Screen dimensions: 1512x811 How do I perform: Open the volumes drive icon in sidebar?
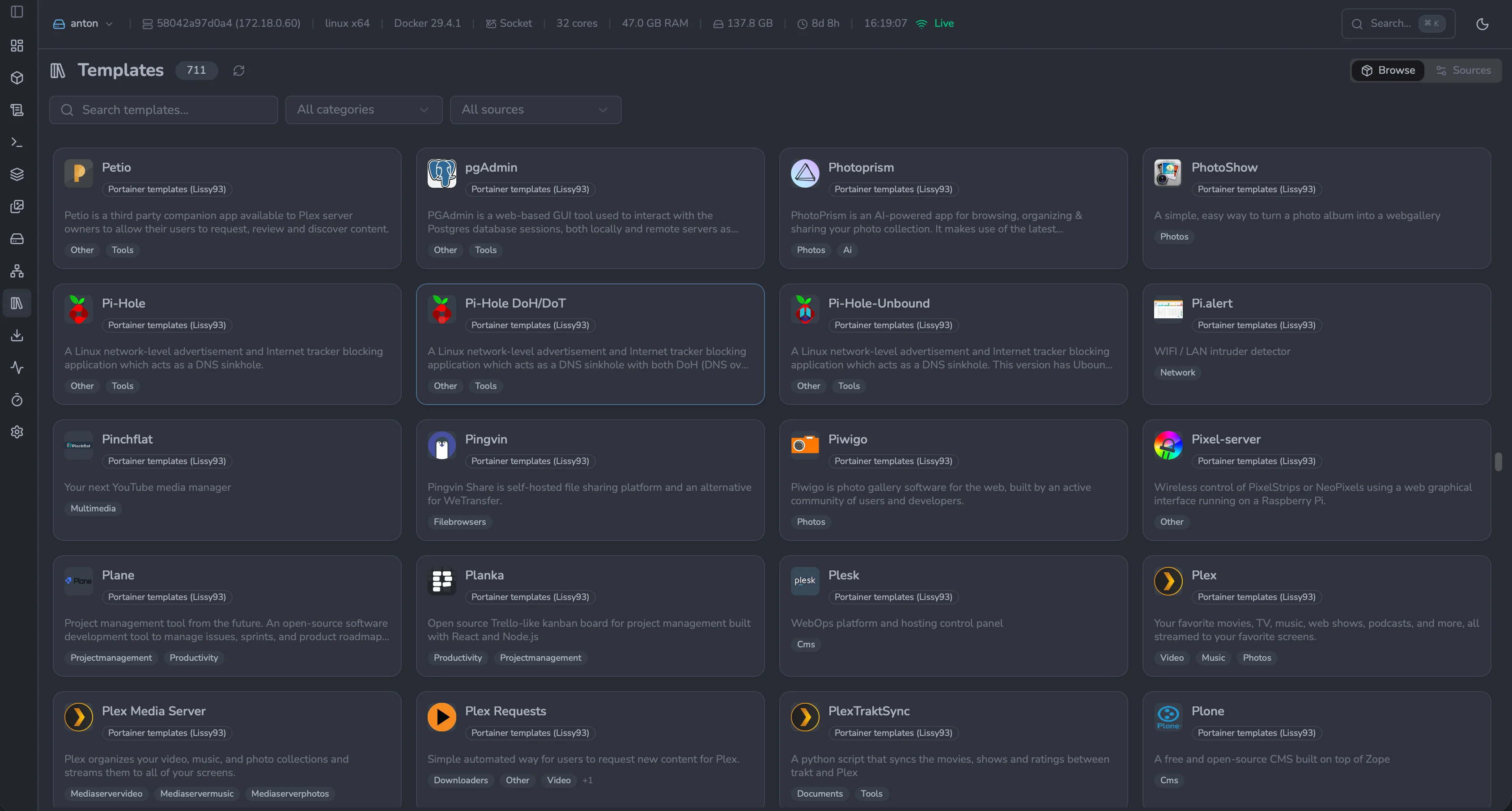pos(17,239)
